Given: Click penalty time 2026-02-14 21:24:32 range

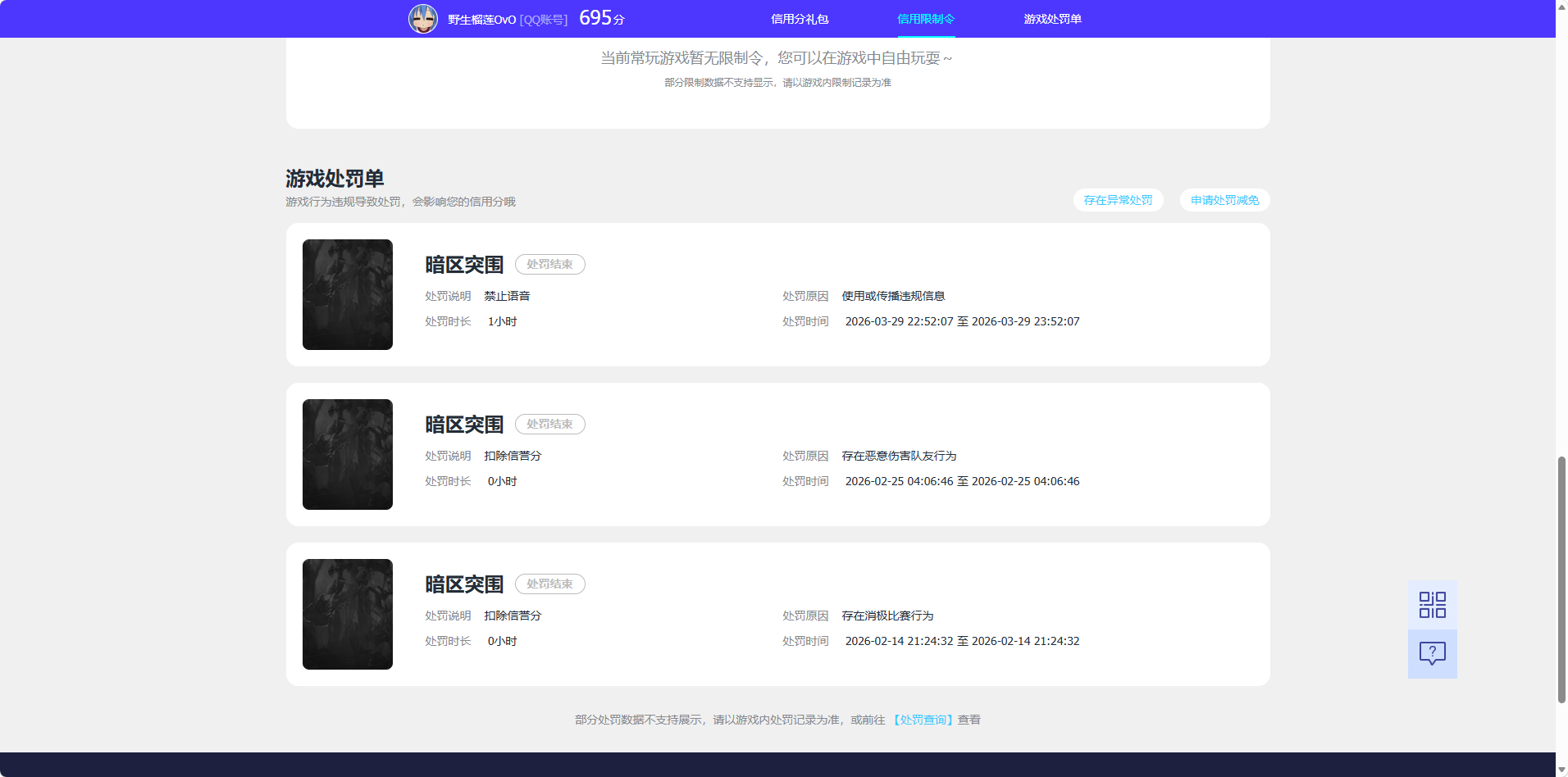Looking at the screenshot, I should tap(962, 641).
